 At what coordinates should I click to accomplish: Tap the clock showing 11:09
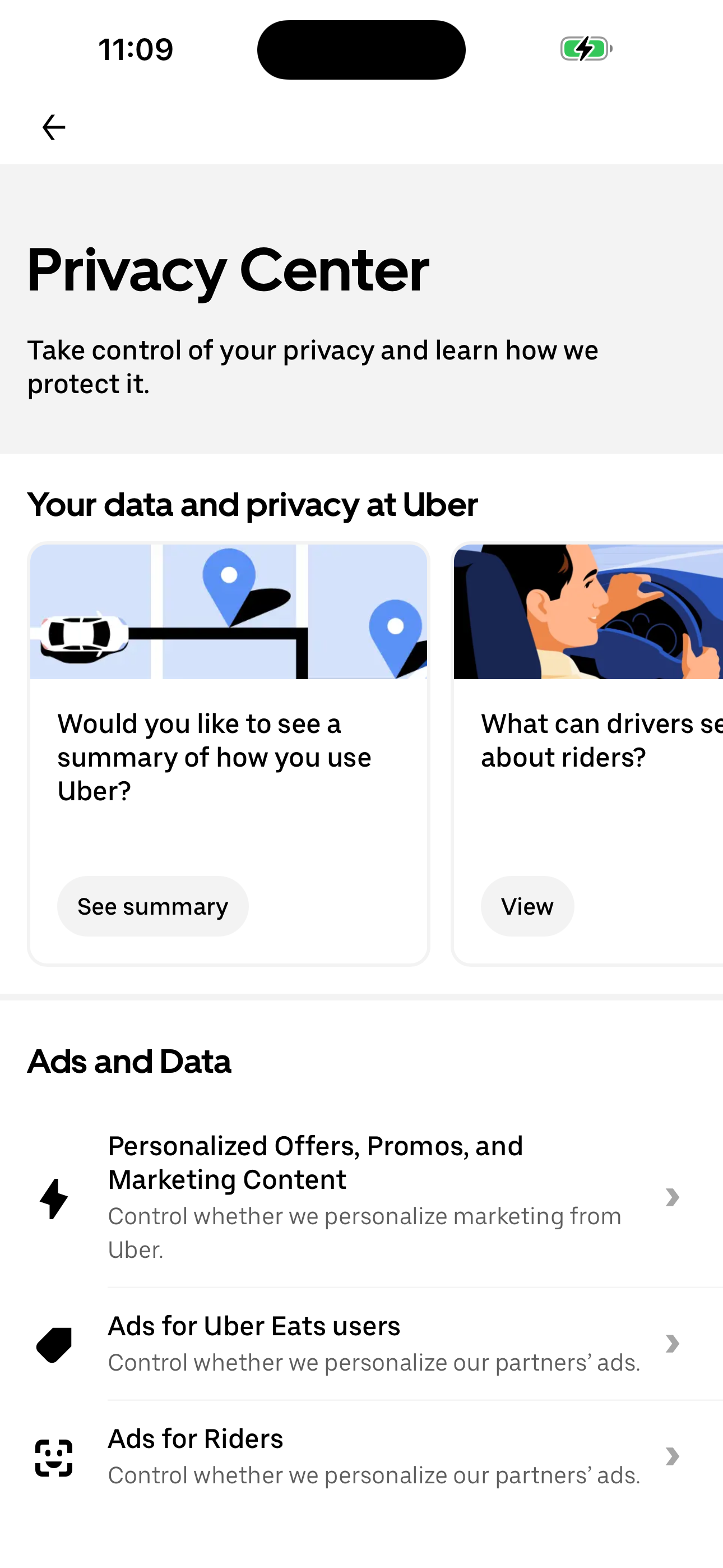point(136,49)
